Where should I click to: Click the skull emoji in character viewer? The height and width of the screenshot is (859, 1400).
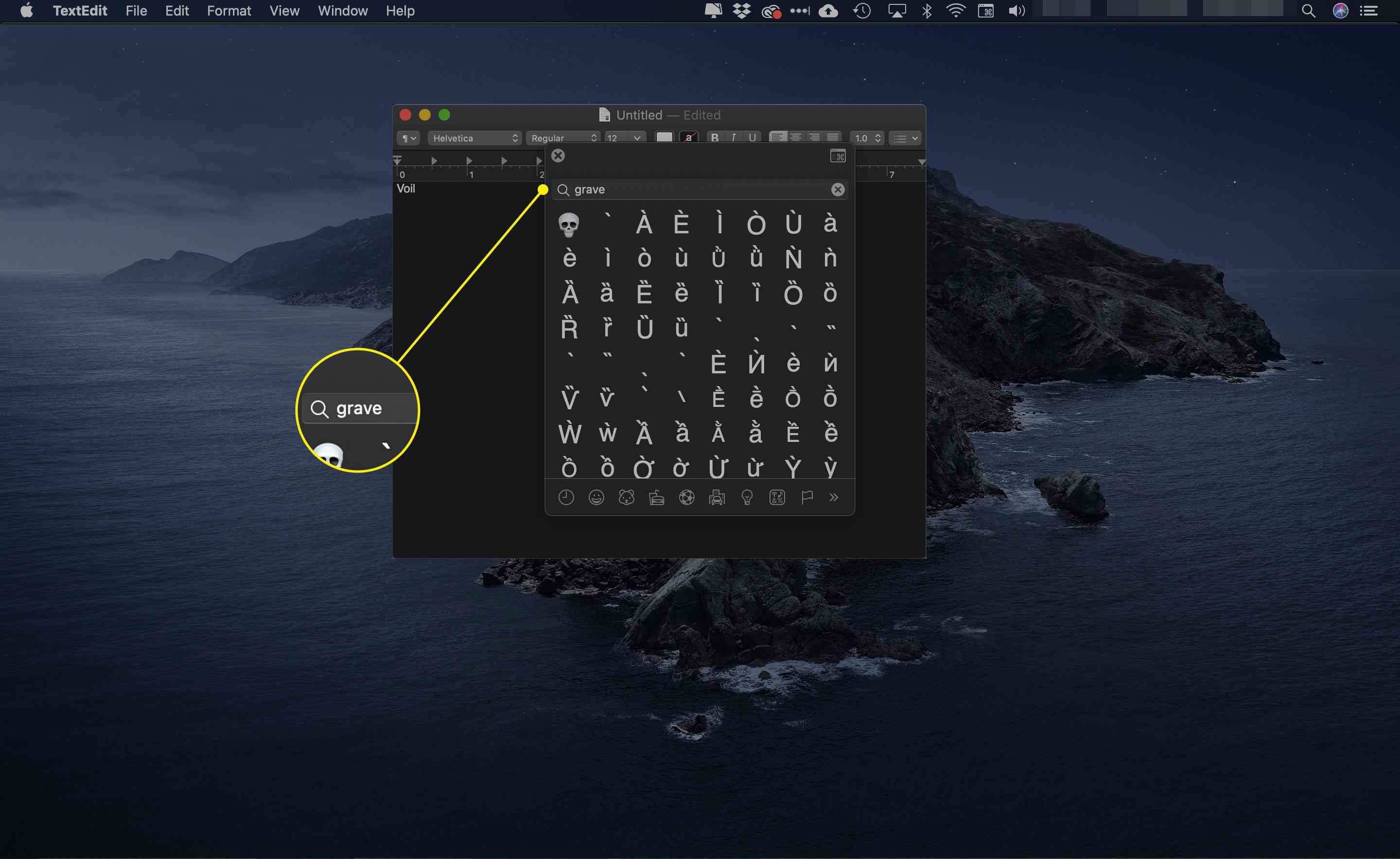570,224
